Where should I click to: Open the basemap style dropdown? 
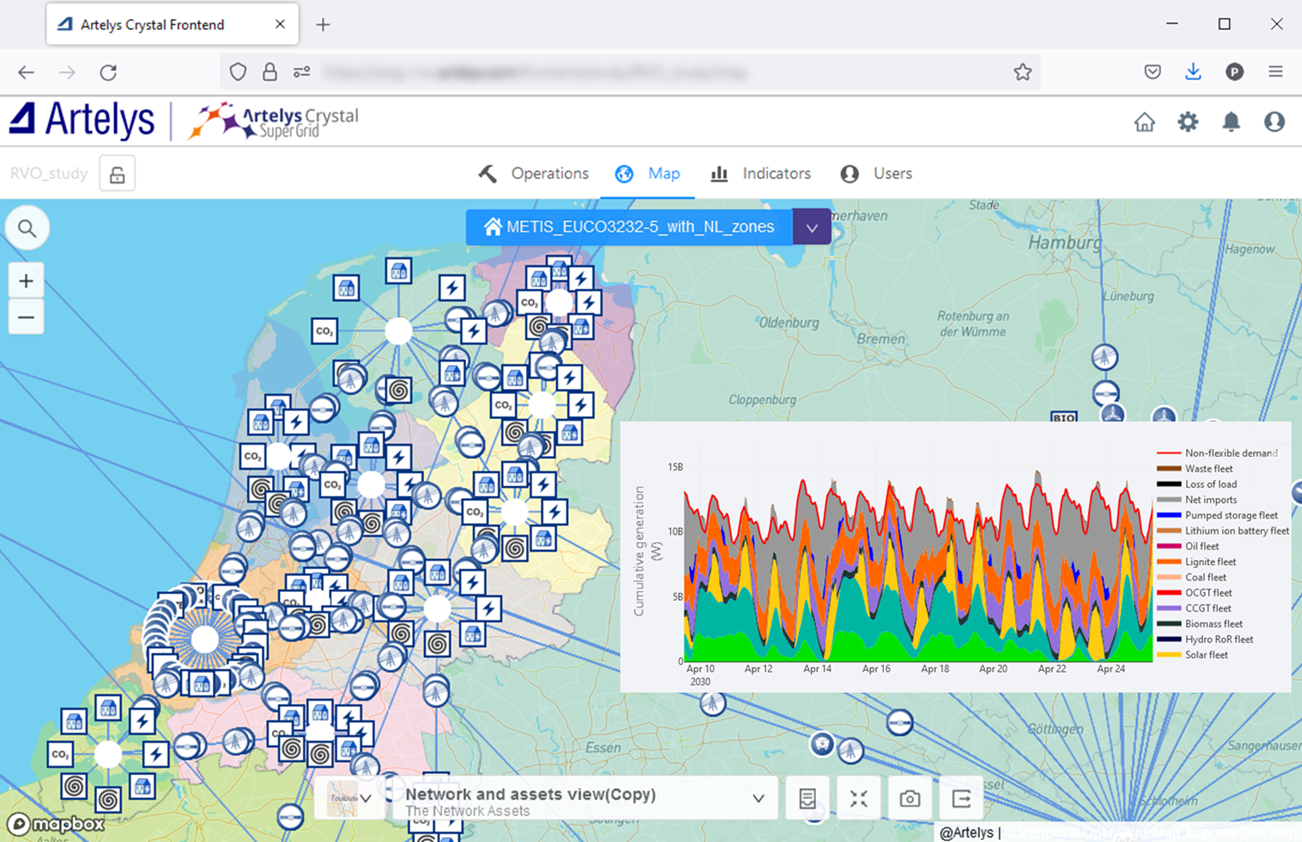350,799
